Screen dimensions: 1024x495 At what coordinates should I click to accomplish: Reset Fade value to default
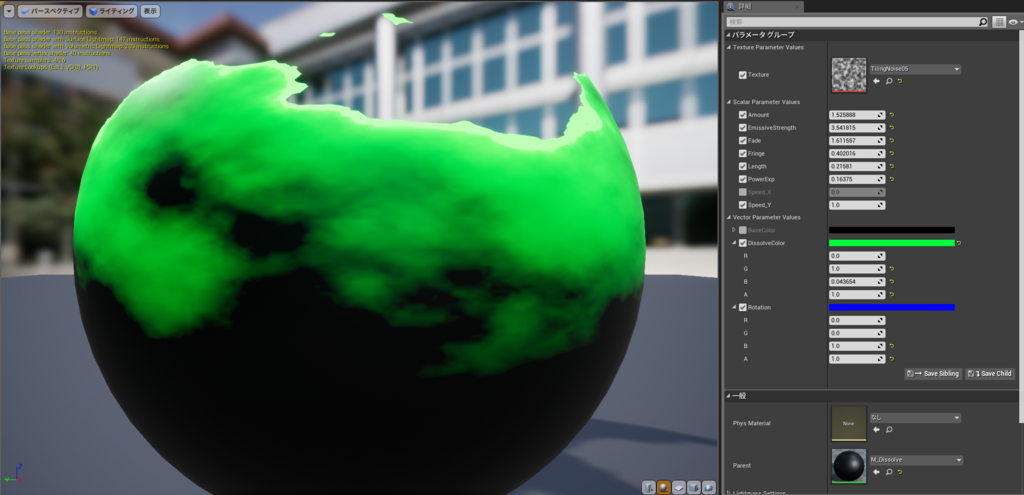pos(891,140)
